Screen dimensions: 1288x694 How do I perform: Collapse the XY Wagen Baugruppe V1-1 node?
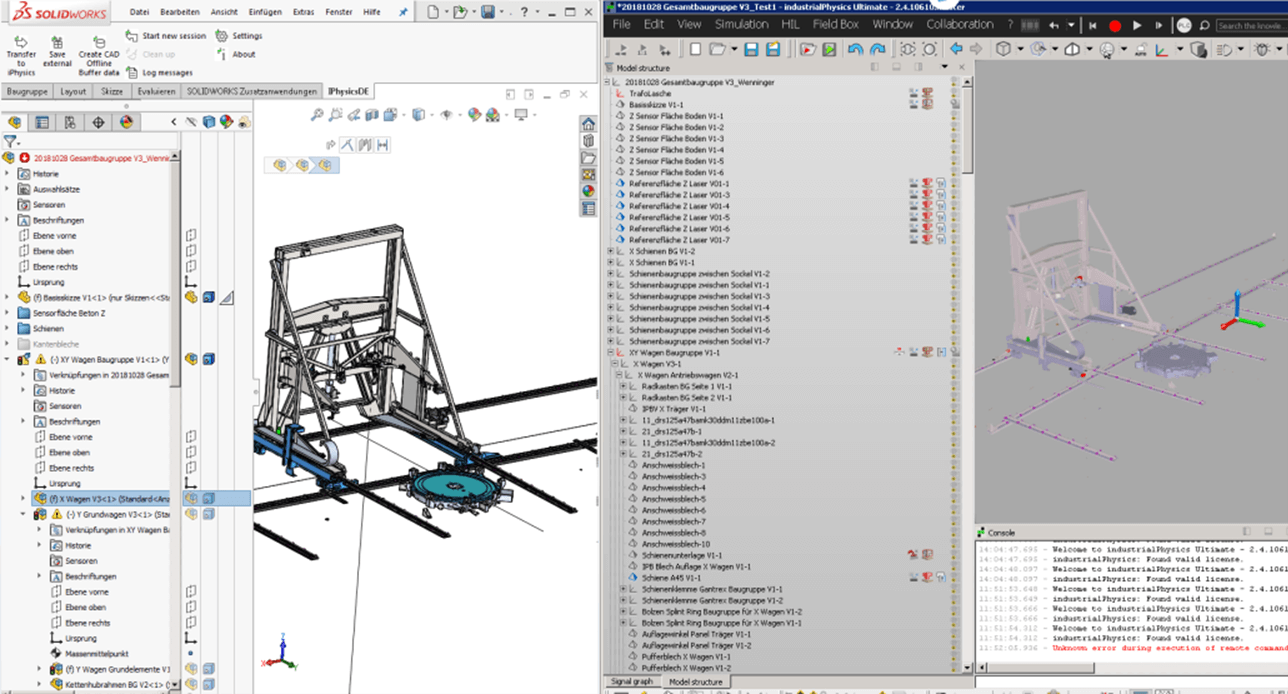(x=609, y=353)
